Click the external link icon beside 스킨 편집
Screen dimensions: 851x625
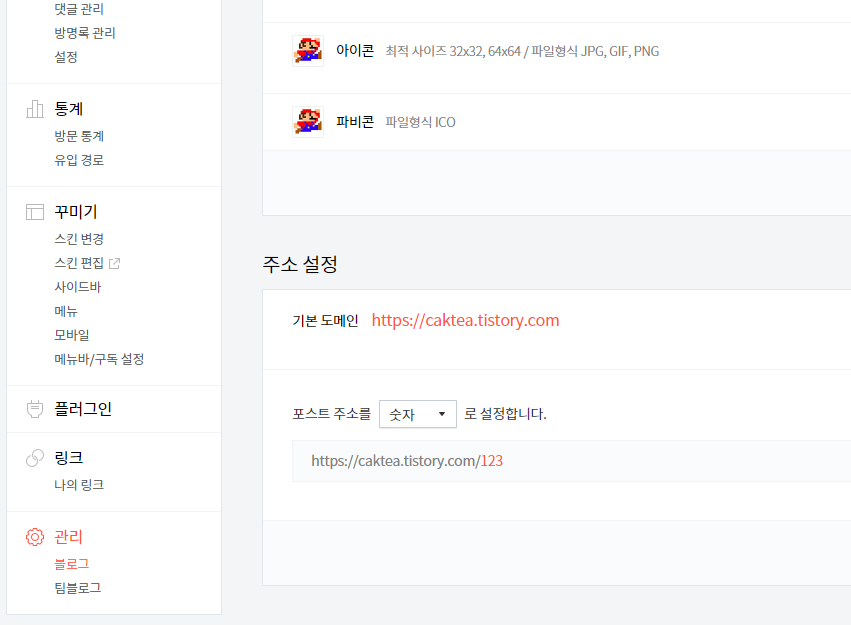pos(115,263)
